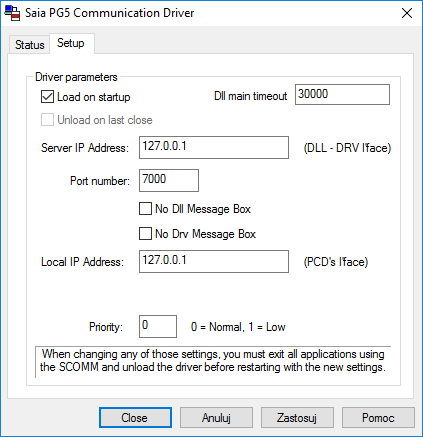The width and height of the screenshot is (423, 437).
Task: Click the Port number field
Action: (169, 180)
